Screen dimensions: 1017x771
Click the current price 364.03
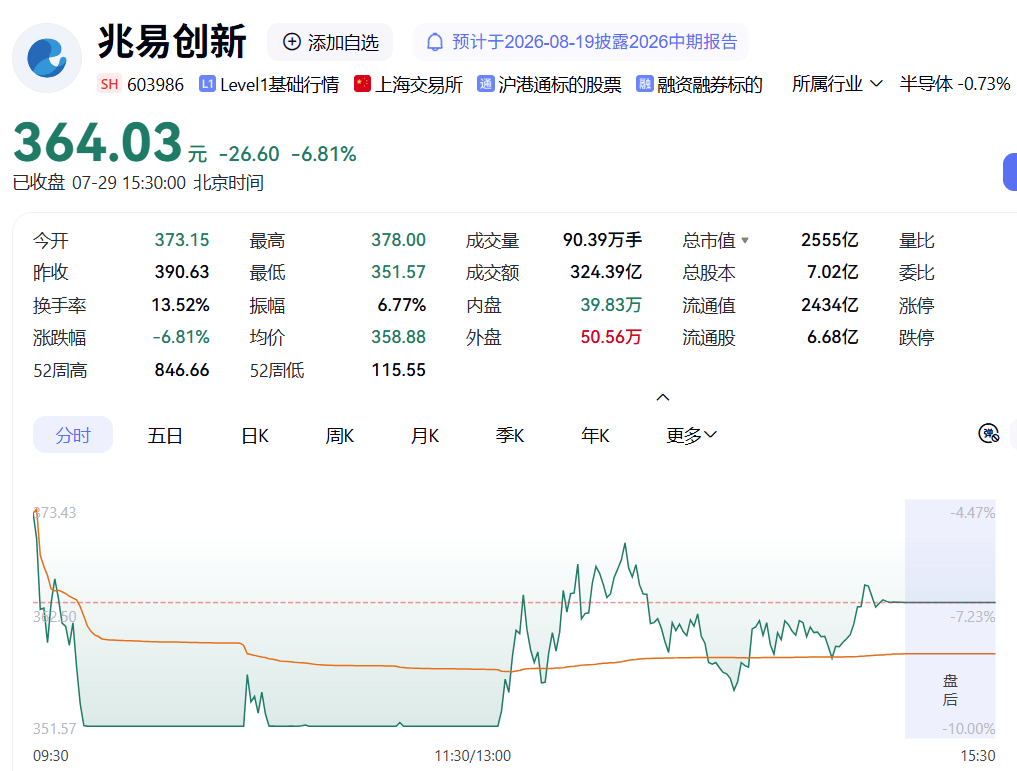[97, 142]
